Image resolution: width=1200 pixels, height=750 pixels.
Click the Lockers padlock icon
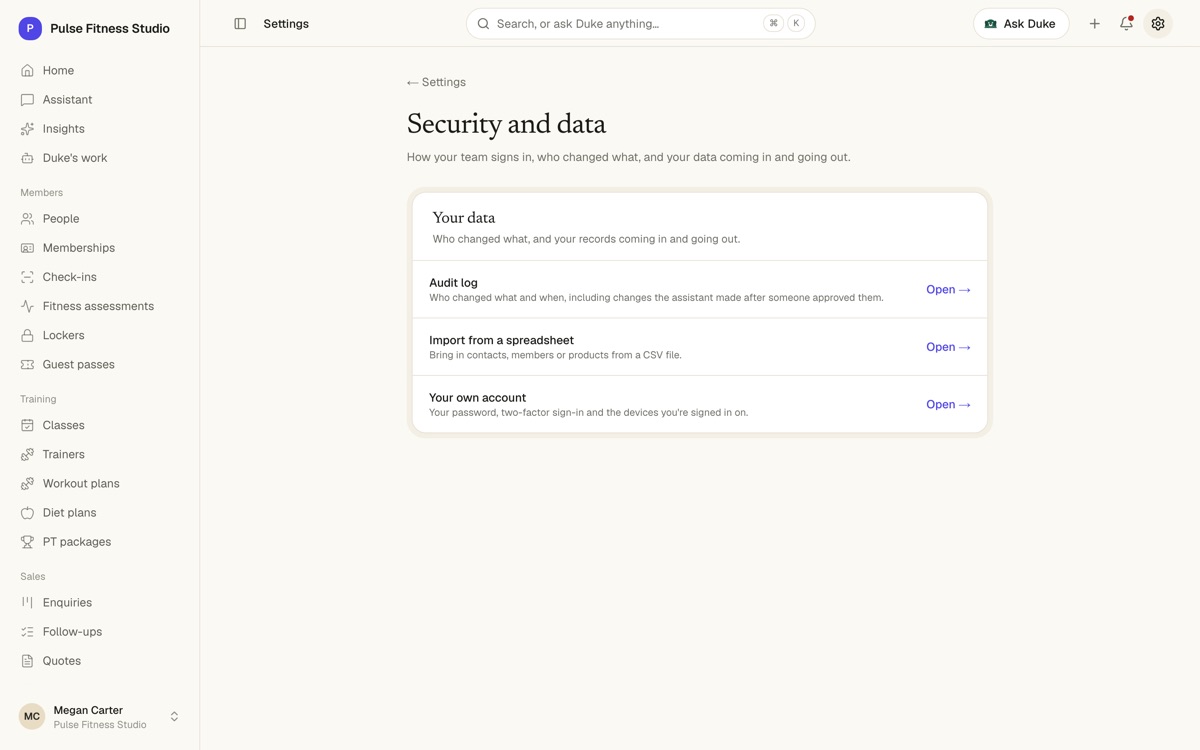[x=27, y=335]
